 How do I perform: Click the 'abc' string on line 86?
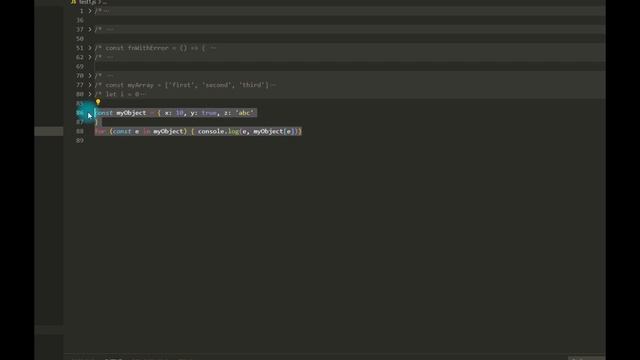244,113
